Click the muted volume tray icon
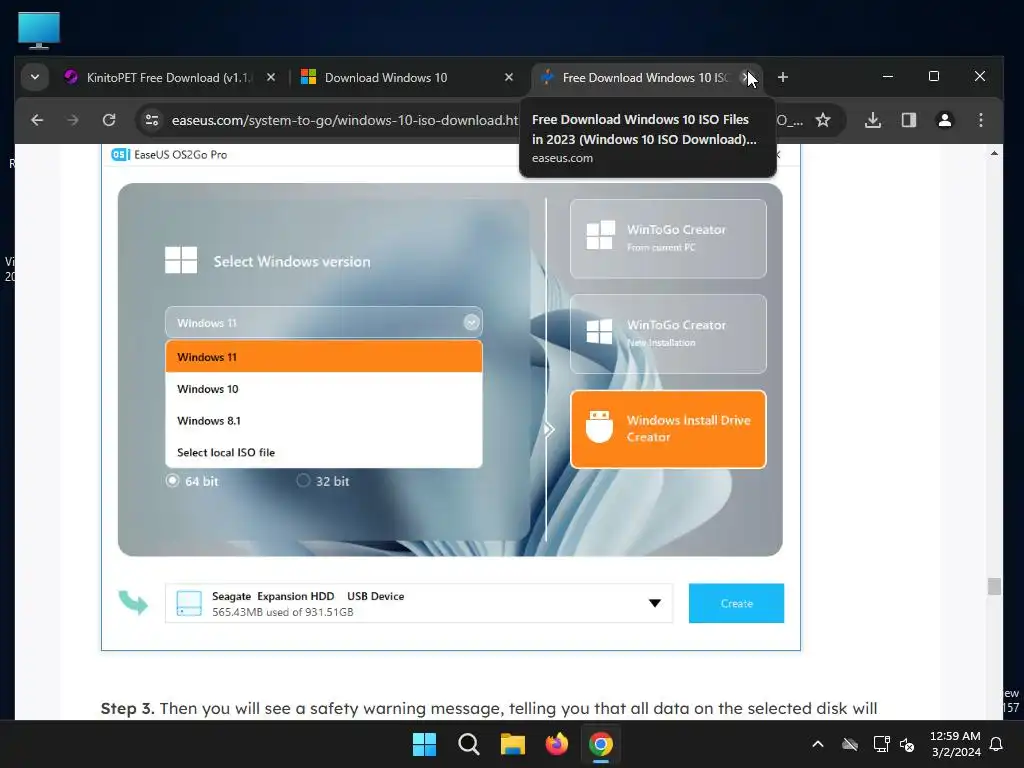Image resolution: width=1024 pixels, height=768 pixels. (907, 744)
